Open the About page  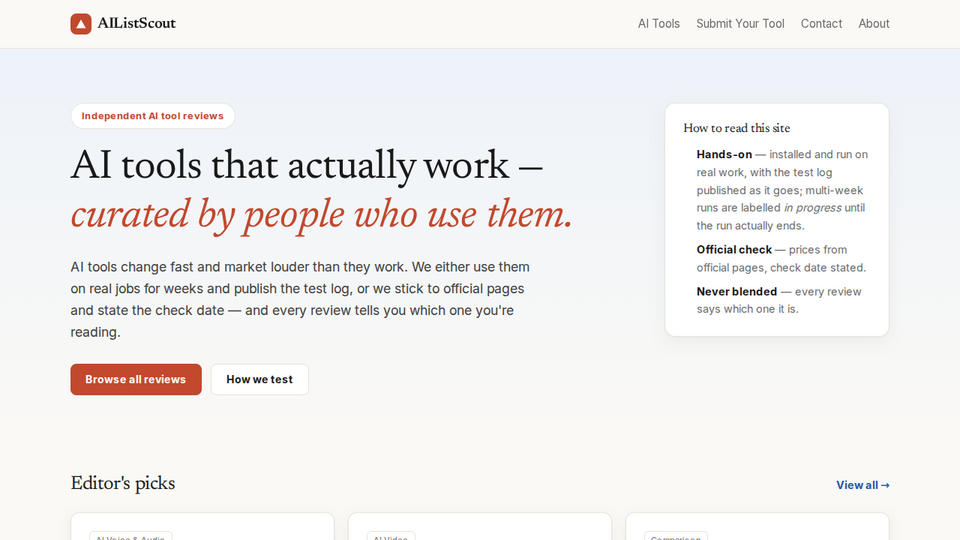(x=874, y=23)
